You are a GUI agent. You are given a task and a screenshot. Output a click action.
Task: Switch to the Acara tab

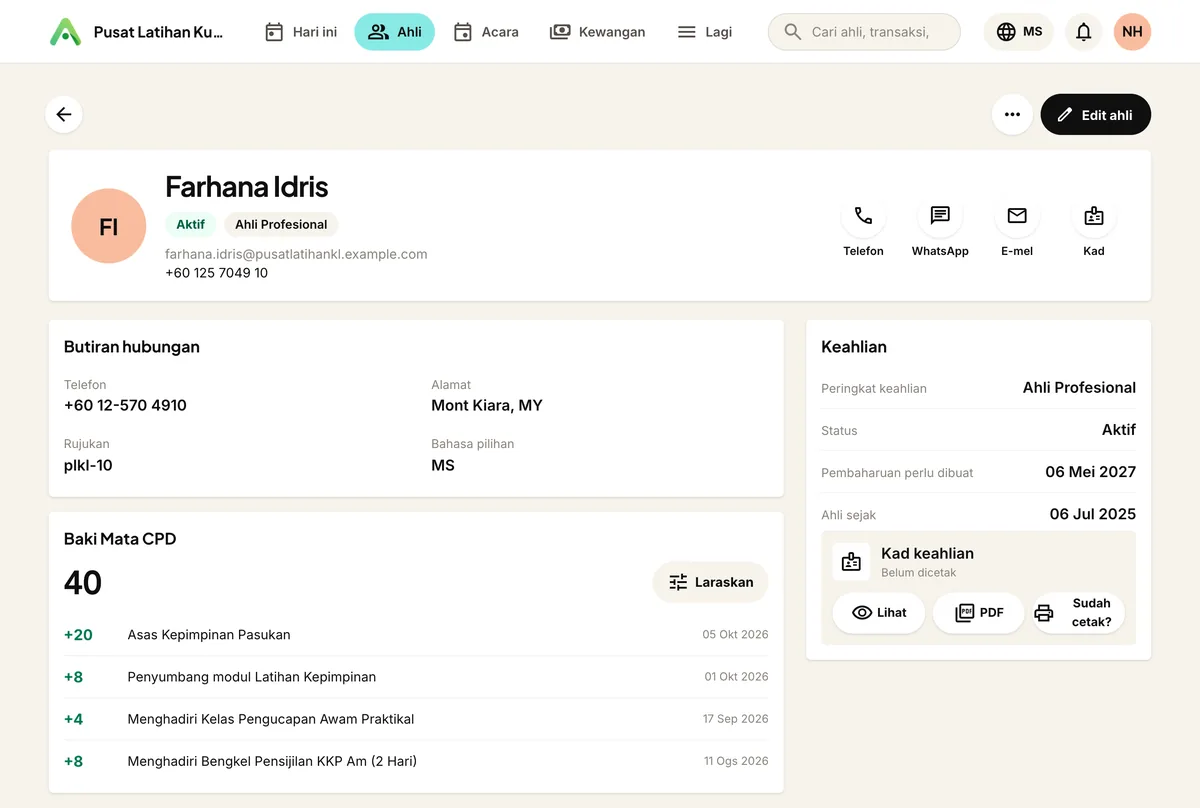486,32
